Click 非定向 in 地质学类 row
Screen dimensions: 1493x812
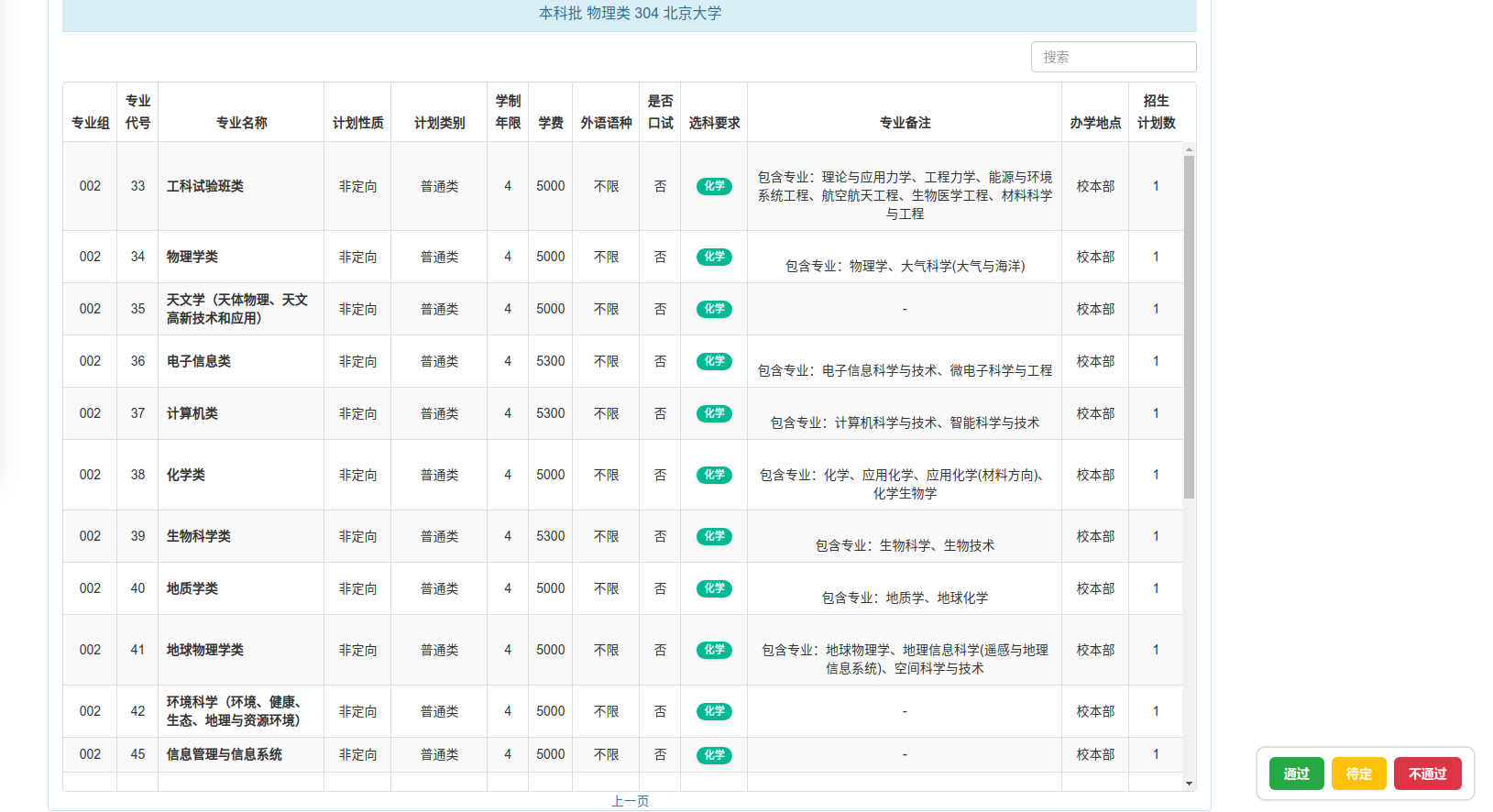coord(357,588)
